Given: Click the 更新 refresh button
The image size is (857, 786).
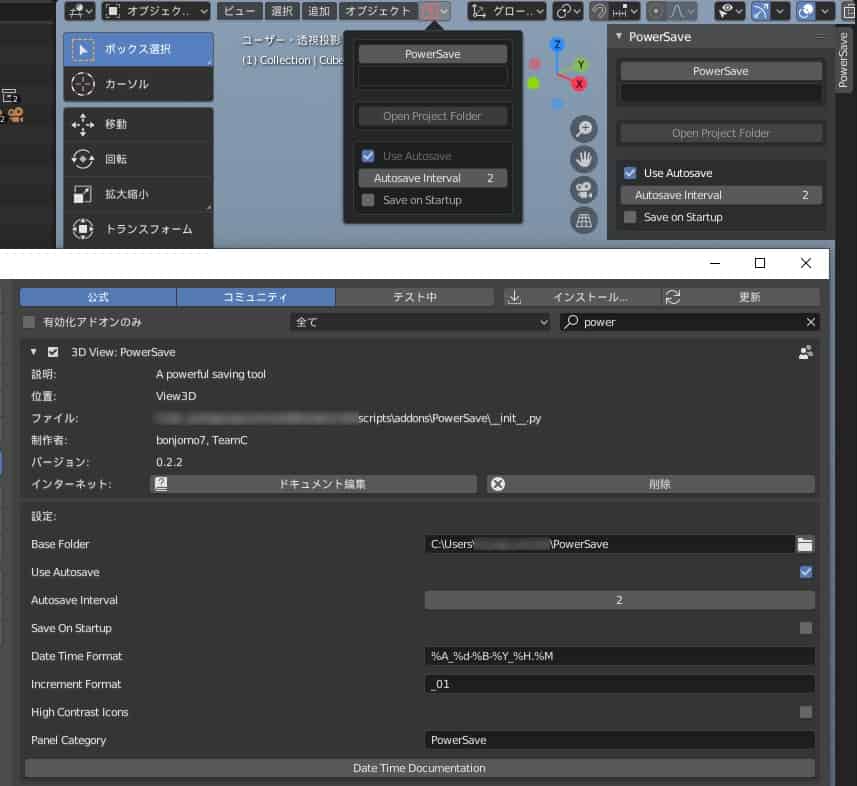Looking at the screenshot, I should pos(741,297).
